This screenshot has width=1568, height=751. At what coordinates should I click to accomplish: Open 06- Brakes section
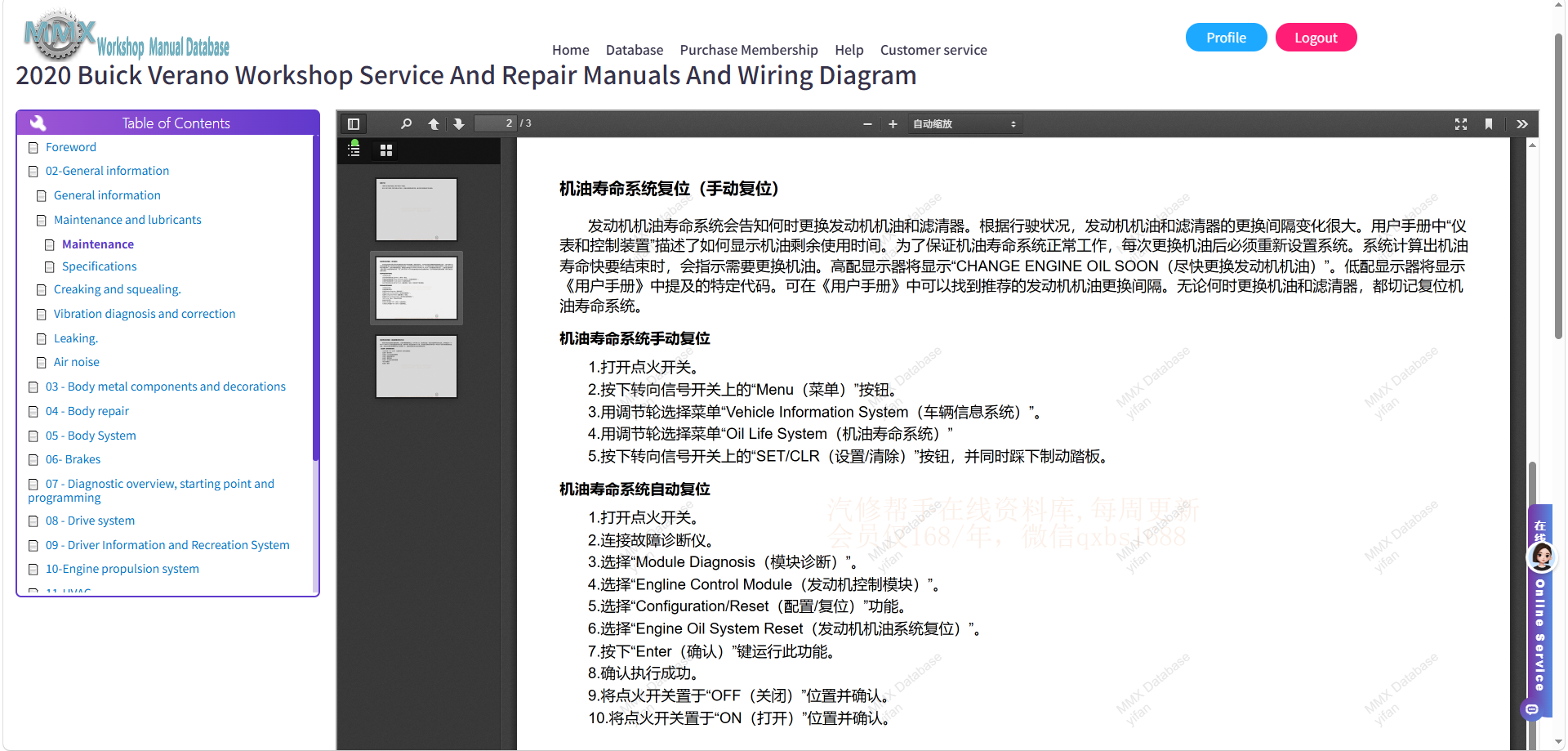[73, 459]
